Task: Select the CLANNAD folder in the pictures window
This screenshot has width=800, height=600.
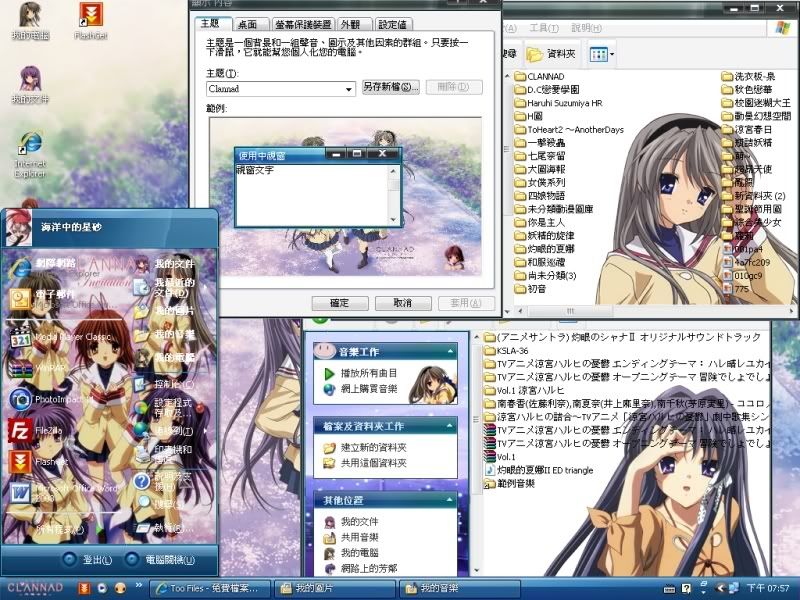Action: 539,77
